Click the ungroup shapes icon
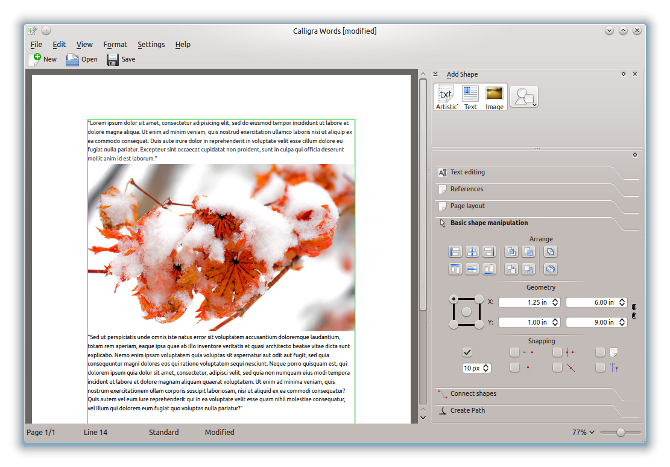Viewport: 670px width, 467px height. pos(550,269)
